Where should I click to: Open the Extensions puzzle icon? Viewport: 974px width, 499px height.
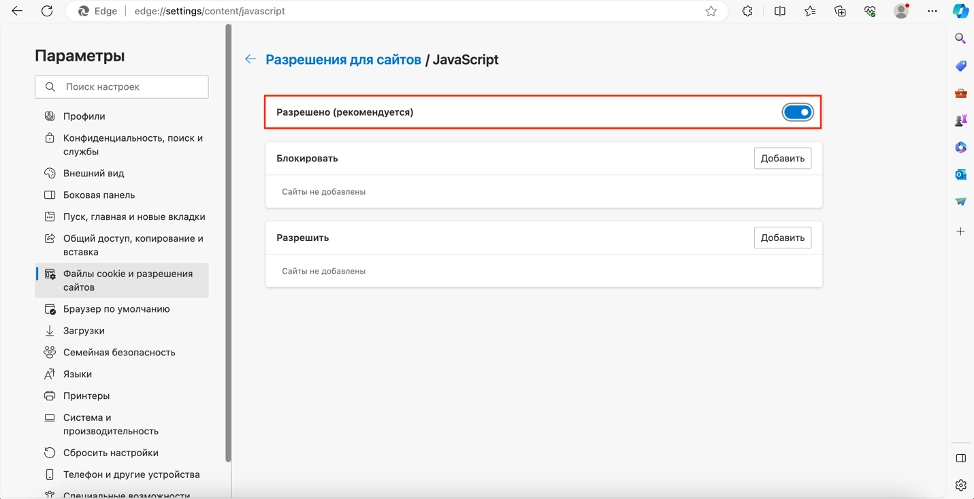[x=748, y=11]
